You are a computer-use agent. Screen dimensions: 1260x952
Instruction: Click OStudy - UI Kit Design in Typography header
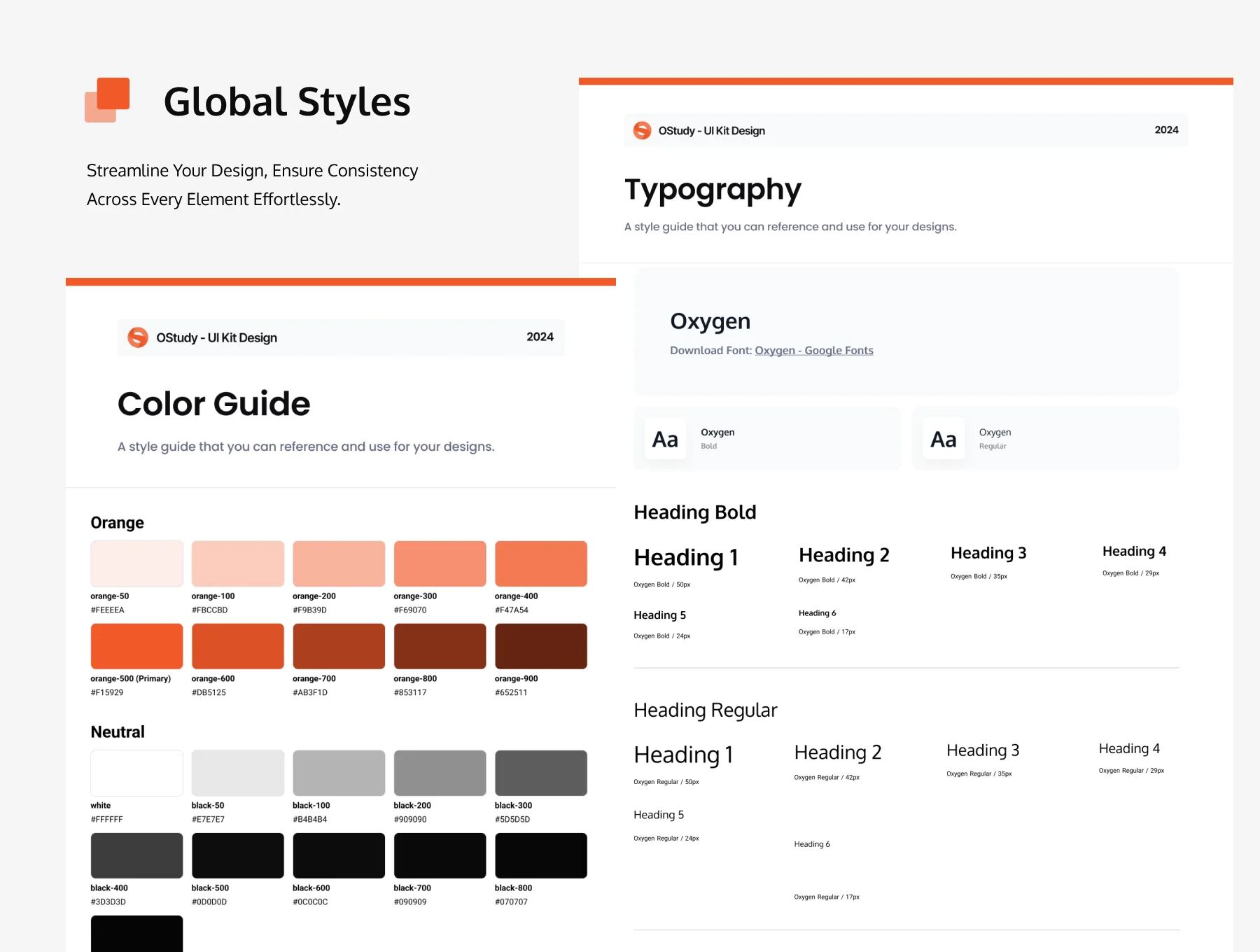pos(712,131)
